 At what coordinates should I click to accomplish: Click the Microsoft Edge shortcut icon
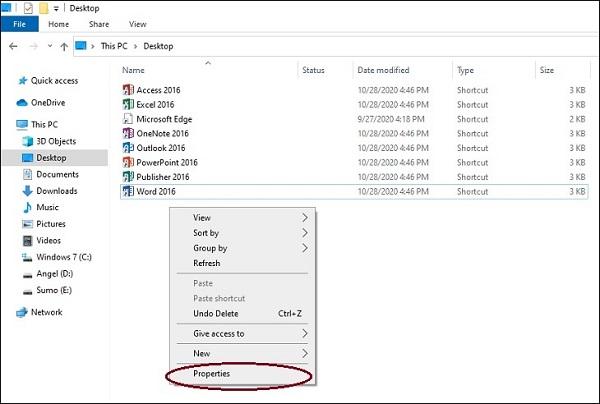pos(128,119)
